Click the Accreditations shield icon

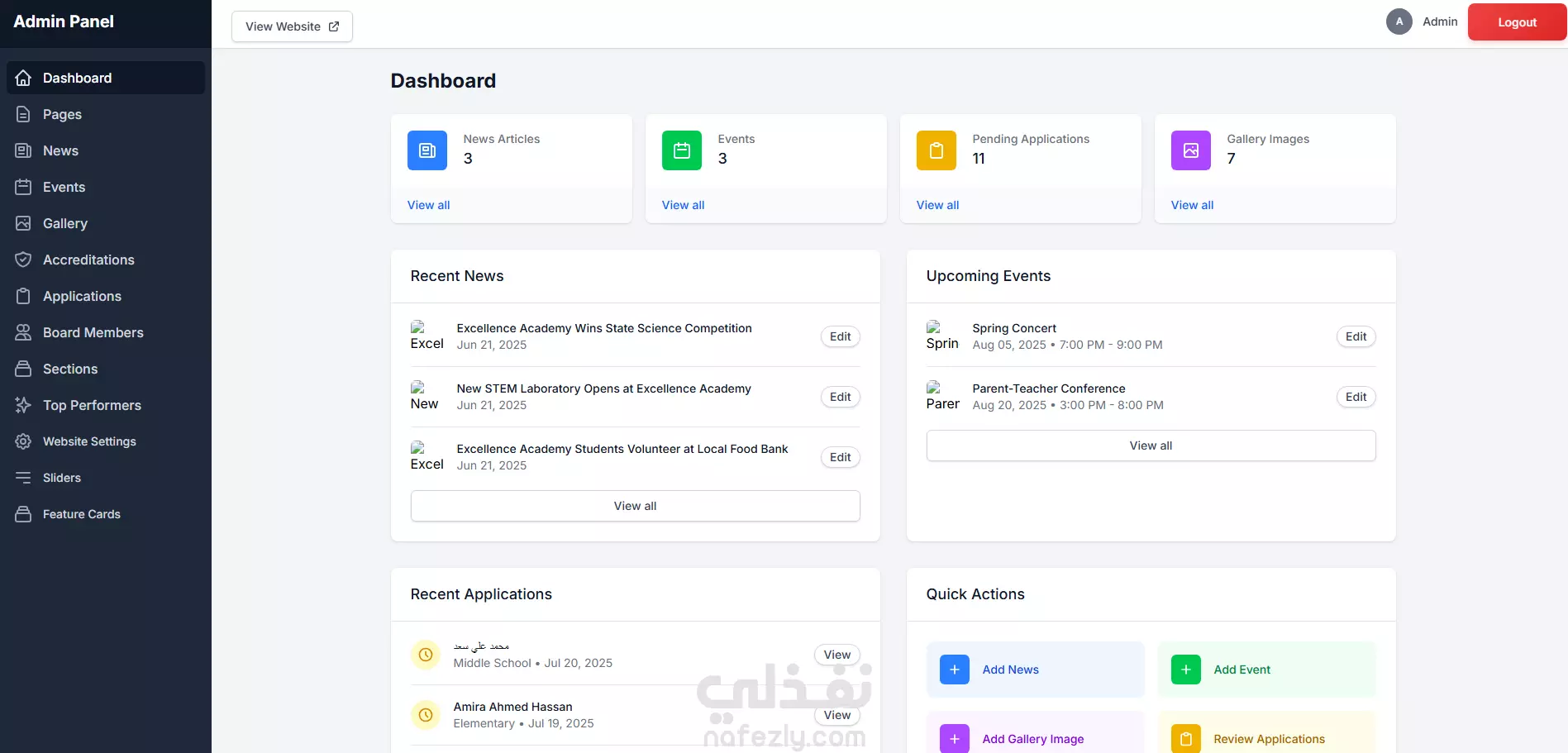pos(23,260)
